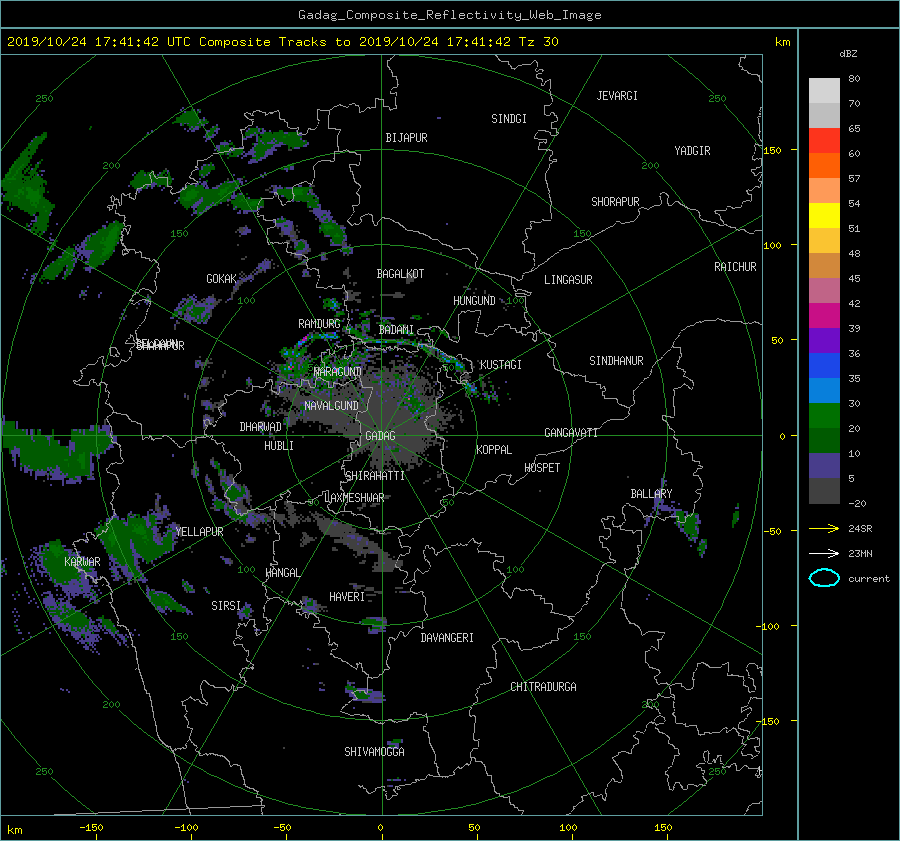Click the 100 tick on right axis
Viewport: 900px width, 841px height.
click(x=773, y=245)
